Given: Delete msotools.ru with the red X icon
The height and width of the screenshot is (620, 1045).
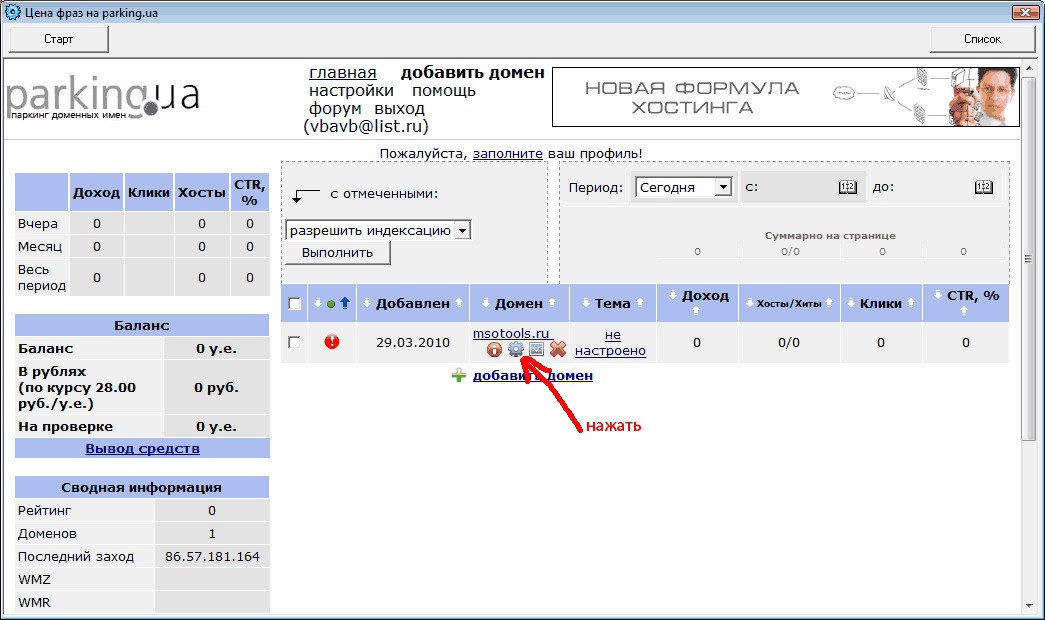Looking at the screenshot, I should pos(558,349).
